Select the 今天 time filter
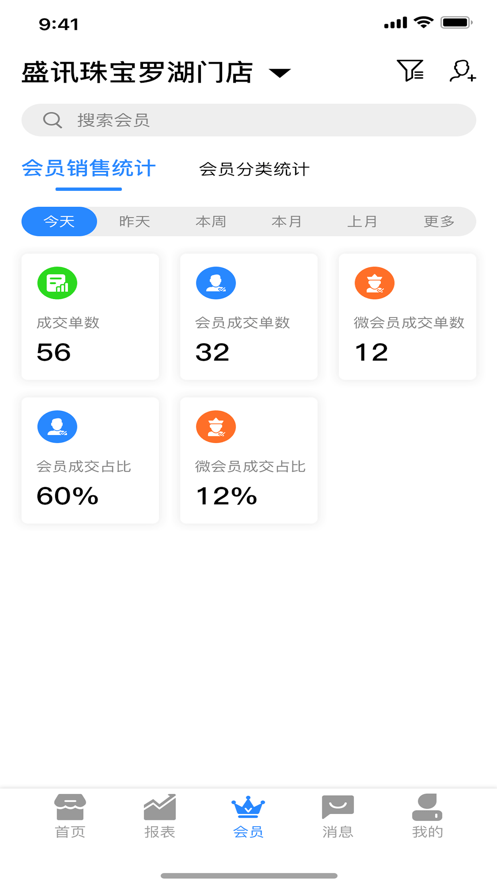The image size is (497, 883). coord(59,221)
